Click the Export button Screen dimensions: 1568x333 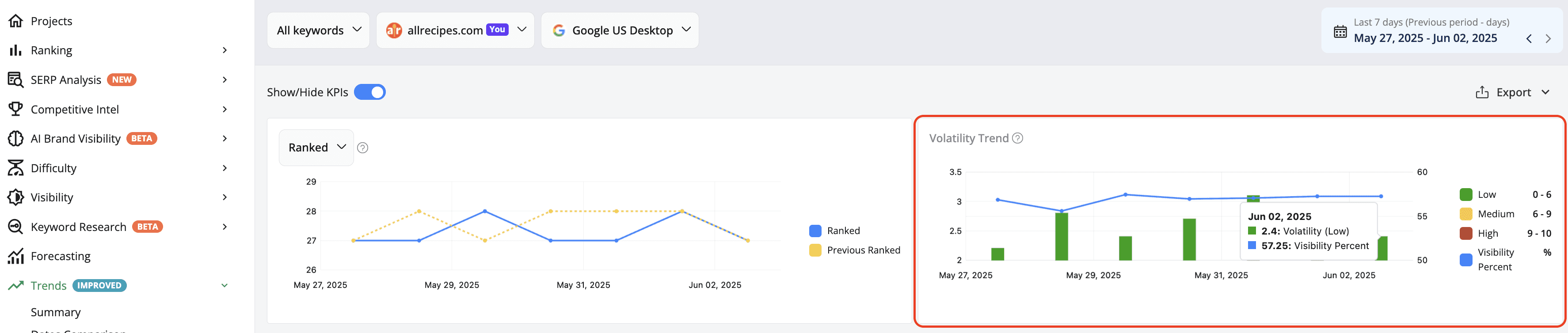coord(1512,93)
